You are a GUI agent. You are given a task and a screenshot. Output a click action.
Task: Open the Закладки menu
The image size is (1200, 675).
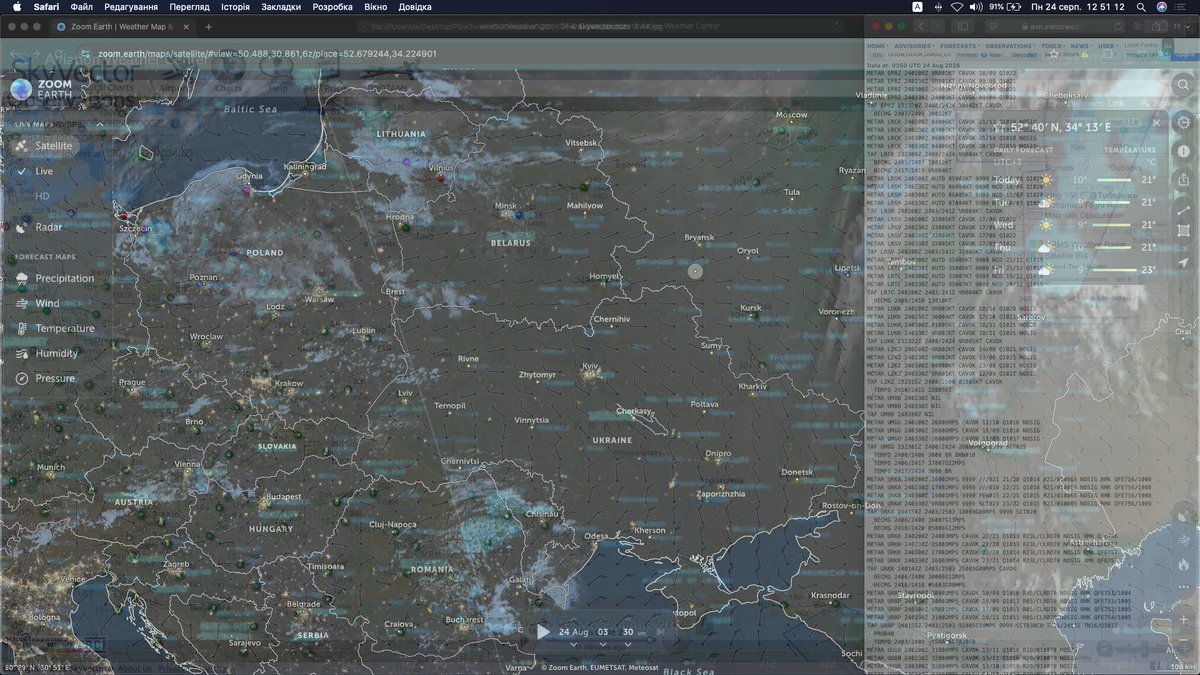[281, 7]
